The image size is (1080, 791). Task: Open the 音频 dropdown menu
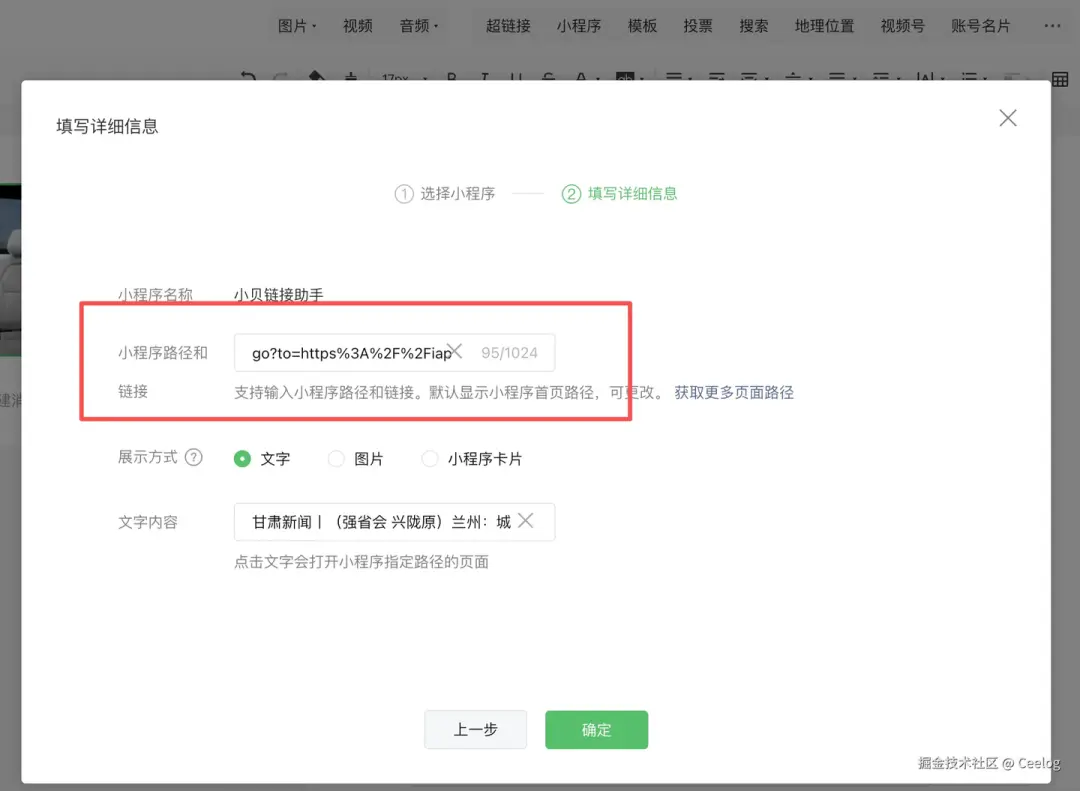(x=419, y=26)
